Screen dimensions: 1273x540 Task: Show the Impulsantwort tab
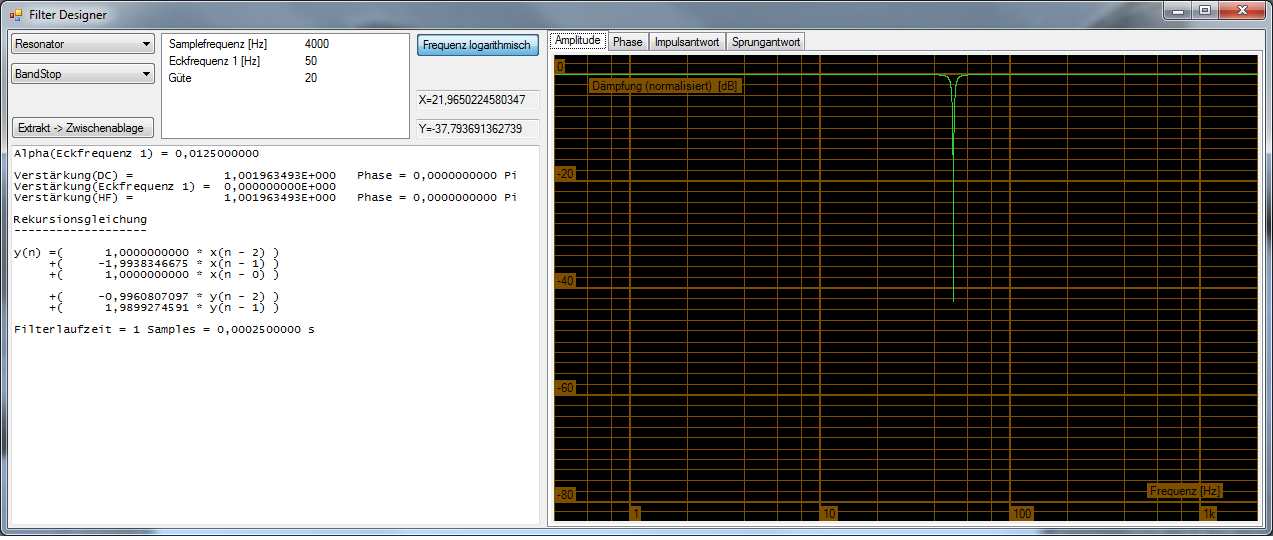(686, 42)
